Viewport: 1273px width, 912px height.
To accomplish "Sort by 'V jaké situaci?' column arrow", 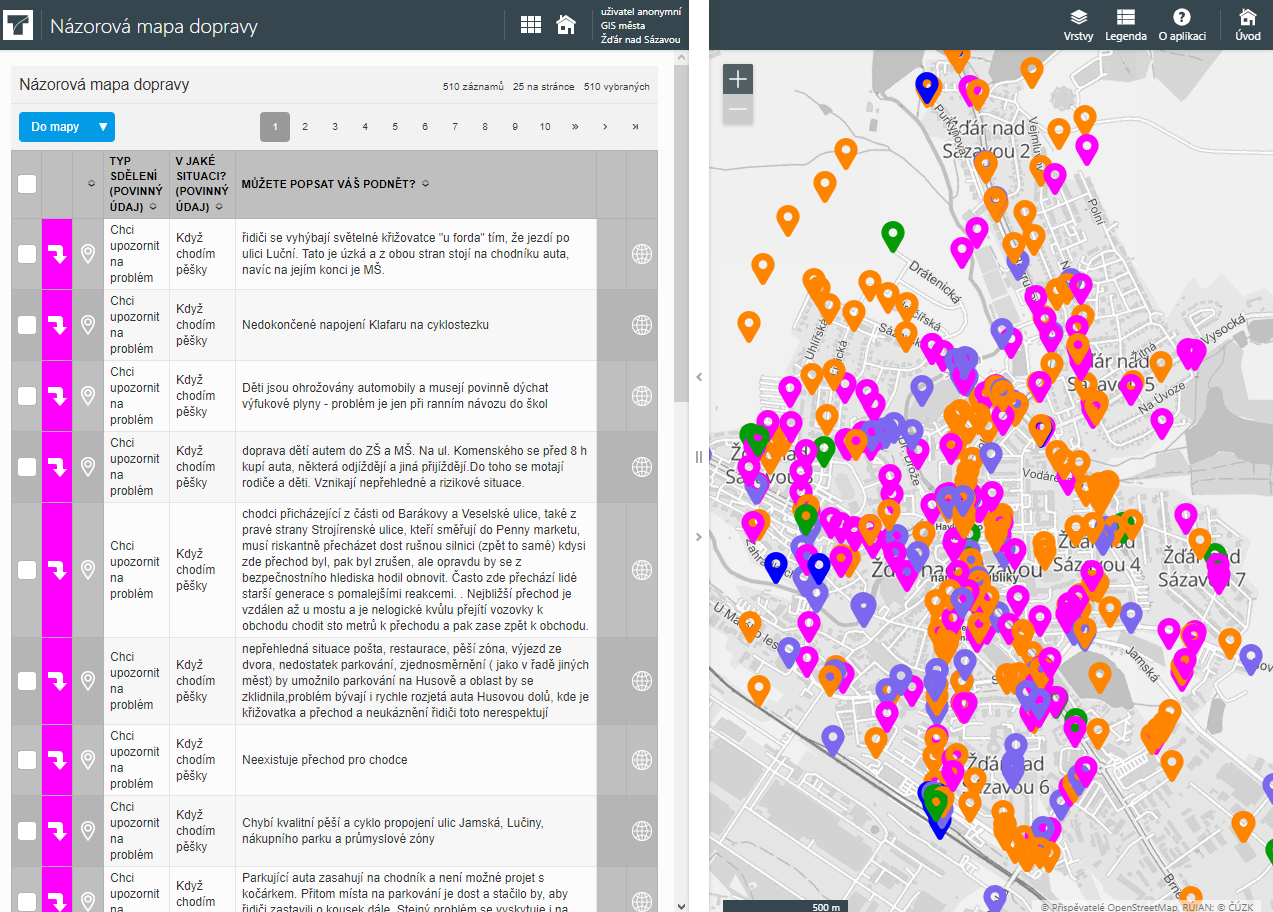I will (x=218, y=207).
